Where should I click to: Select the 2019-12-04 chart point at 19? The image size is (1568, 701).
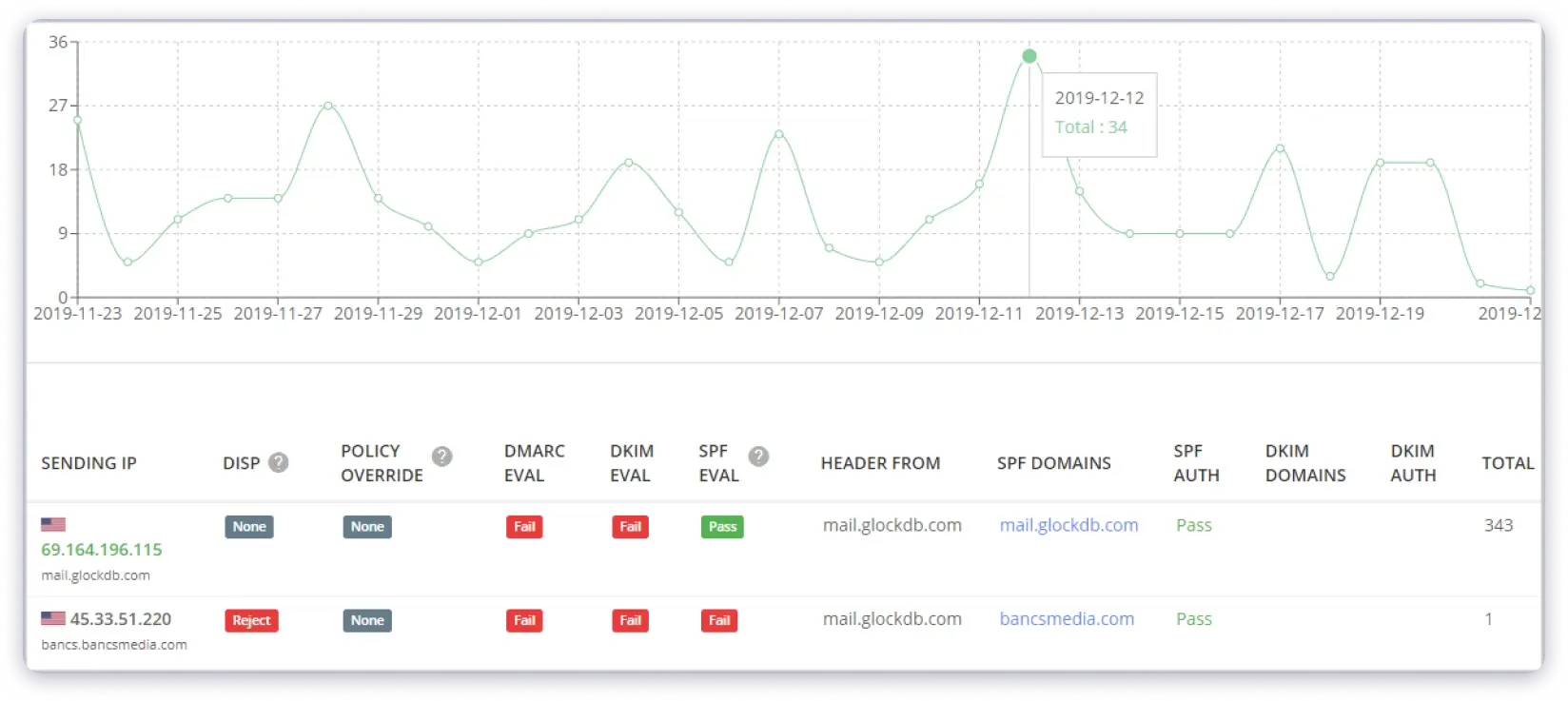coord(629,163)
